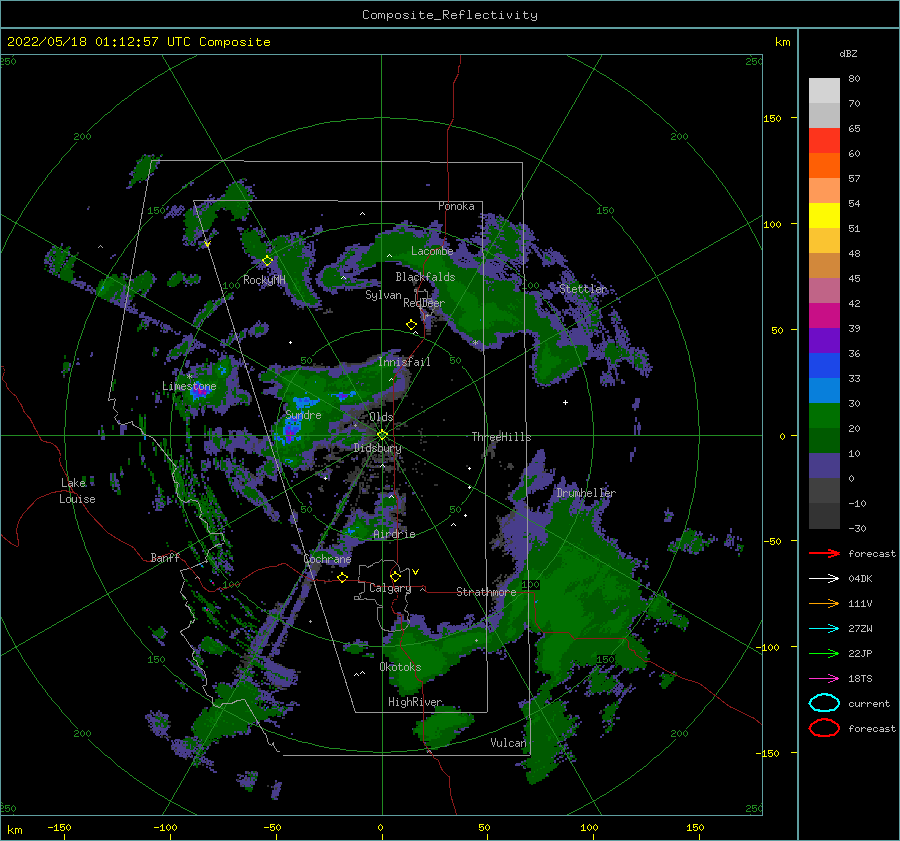Click the Lake Louise map label
The width and height of the screenshot is (900, 841).
click(77, 491)
